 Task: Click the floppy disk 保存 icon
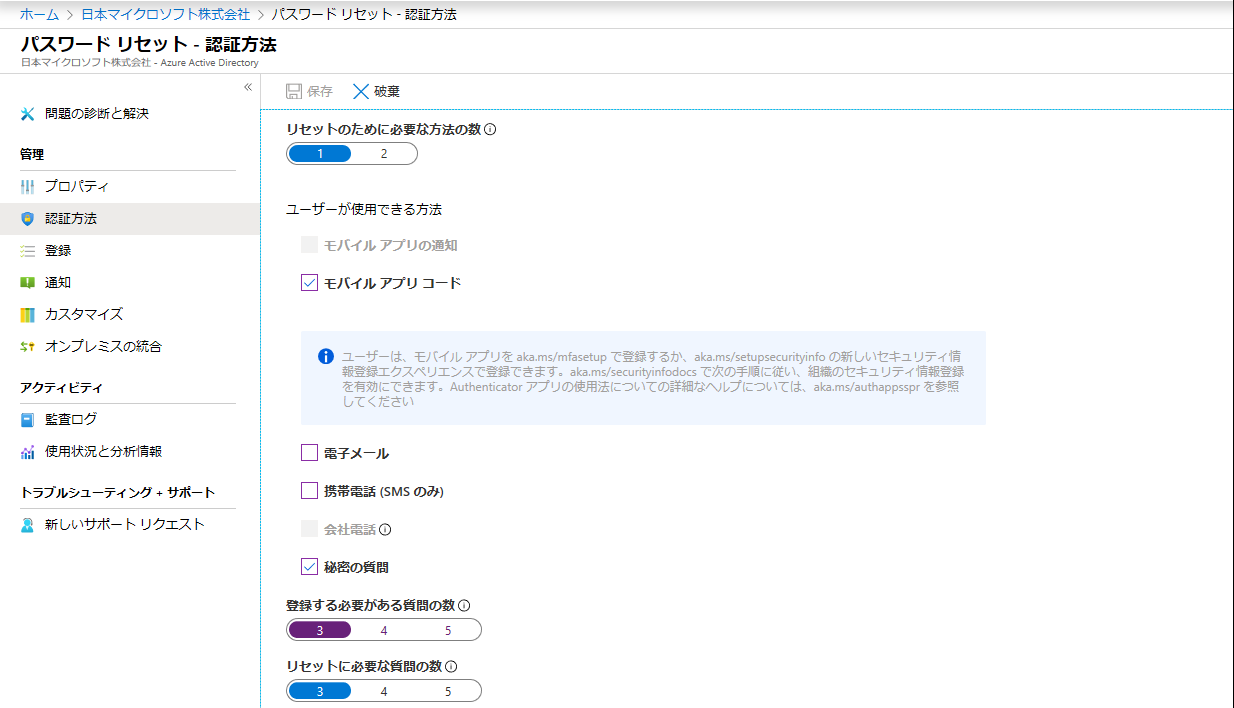pyautogui.click(x=294, y=91)
